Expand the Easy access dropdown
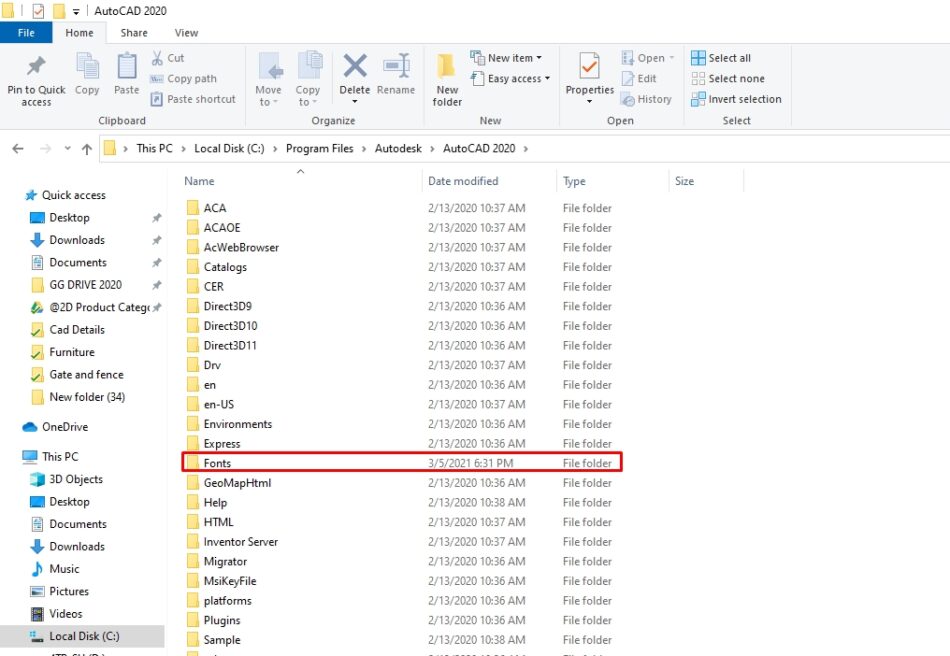The image size is (950, 656). [517, 79]
